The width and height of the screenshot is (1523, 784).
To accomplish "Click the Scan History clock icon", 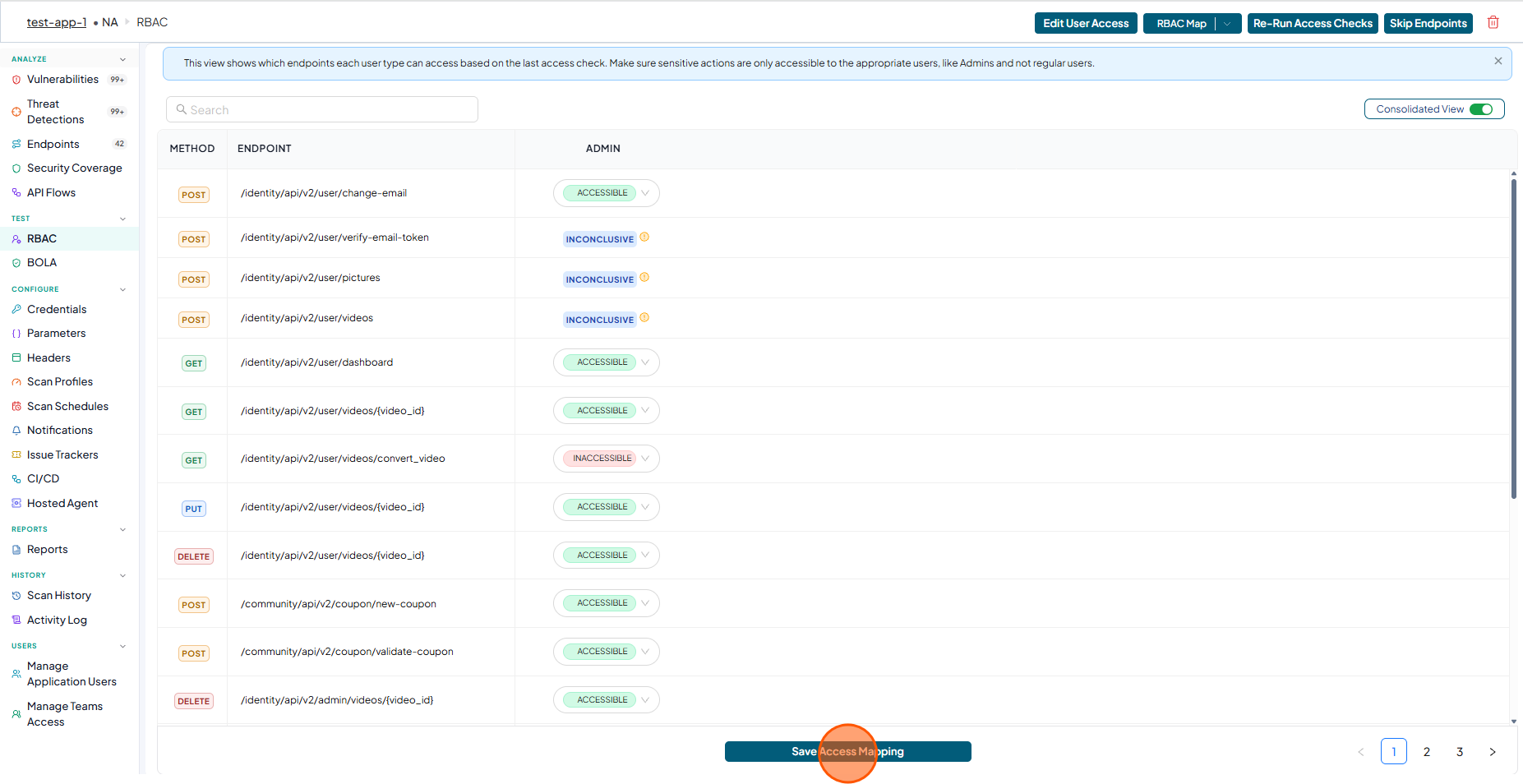I will tap(16, 596).
